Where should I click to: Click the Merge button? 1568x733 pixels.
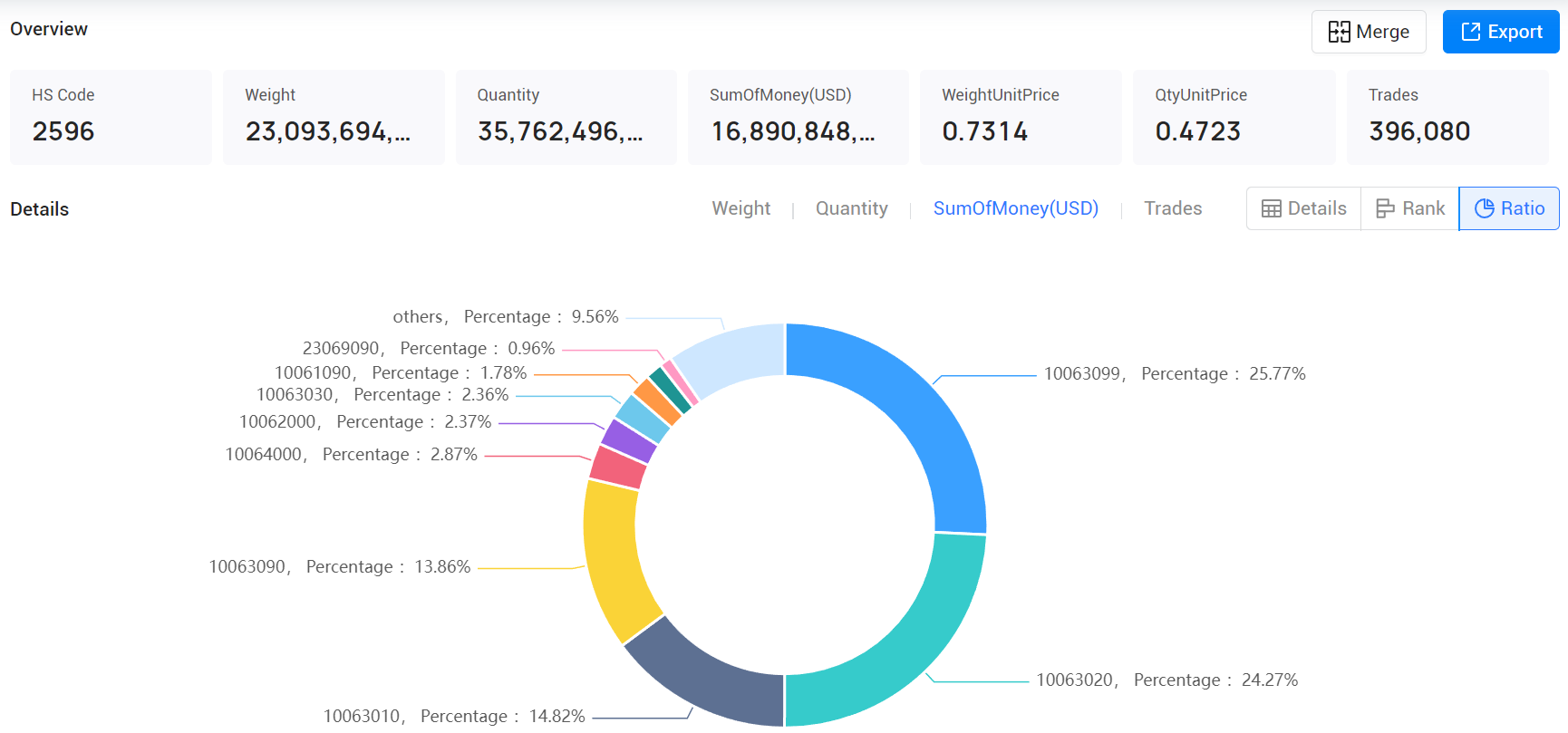[x=1369, y=32]
